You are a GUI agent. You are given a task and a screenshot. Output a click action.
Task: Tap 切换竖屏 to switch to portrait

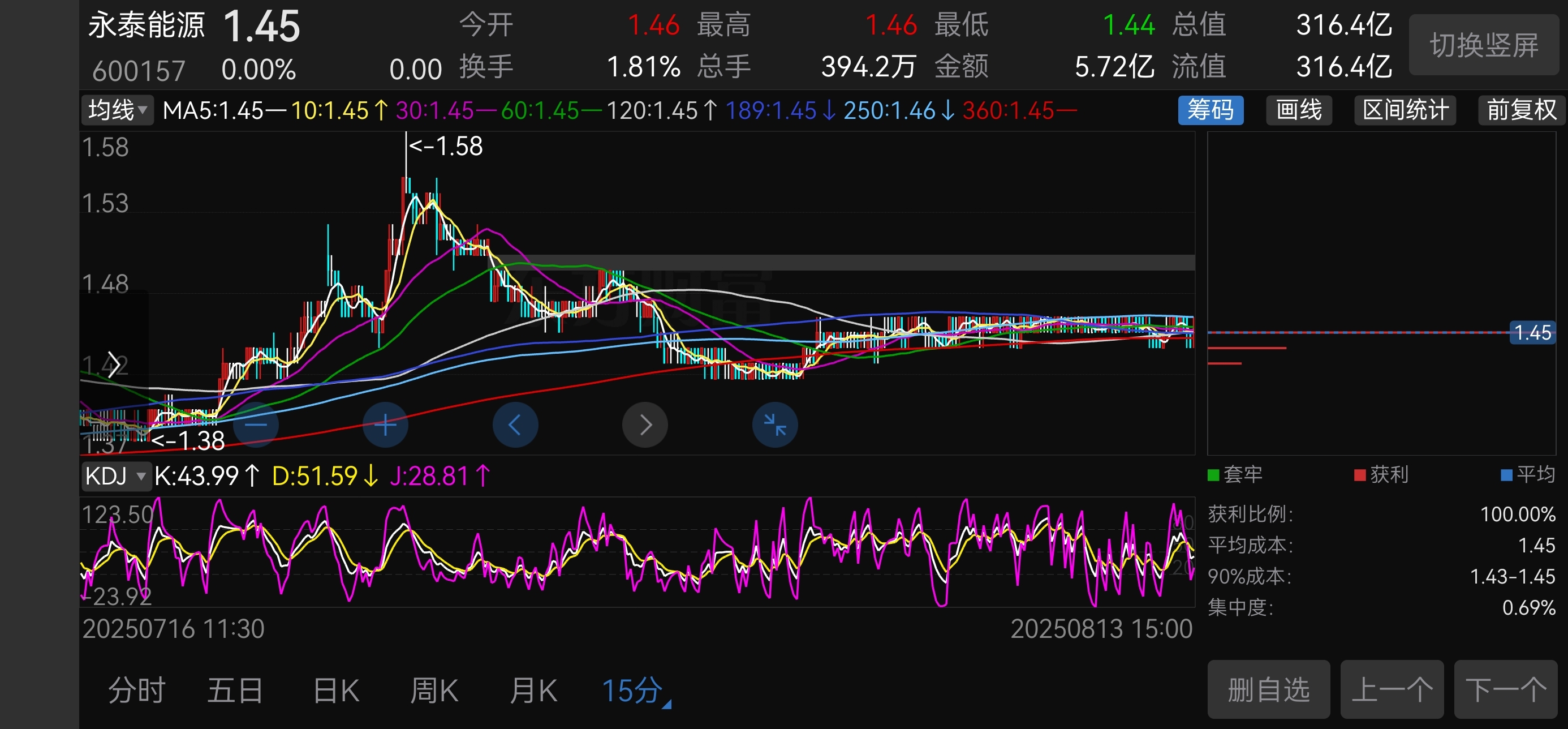pyautogui.click(x=1484, y=45)
